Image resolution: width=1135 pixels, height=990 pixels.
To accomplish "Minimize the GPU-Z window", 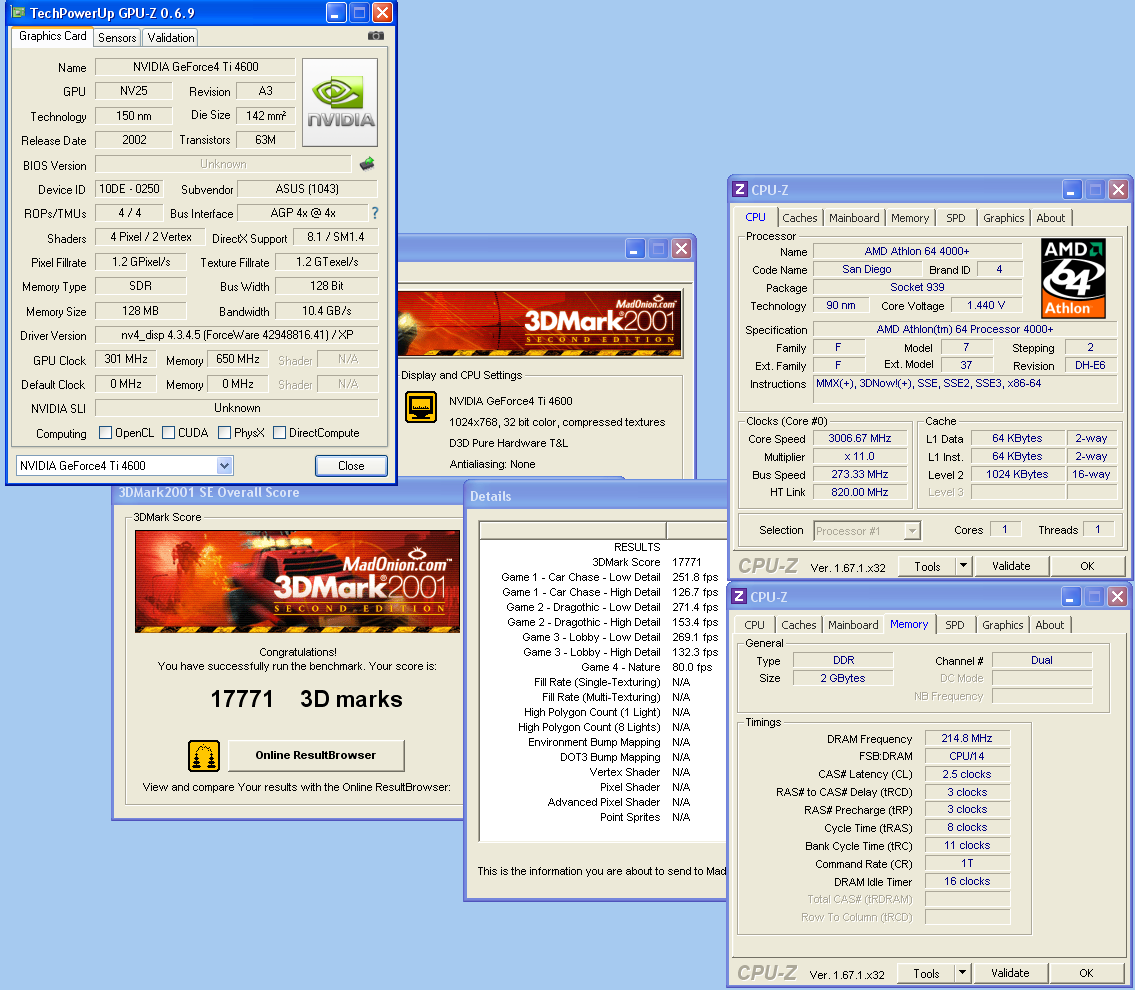I will click(335, 12).
